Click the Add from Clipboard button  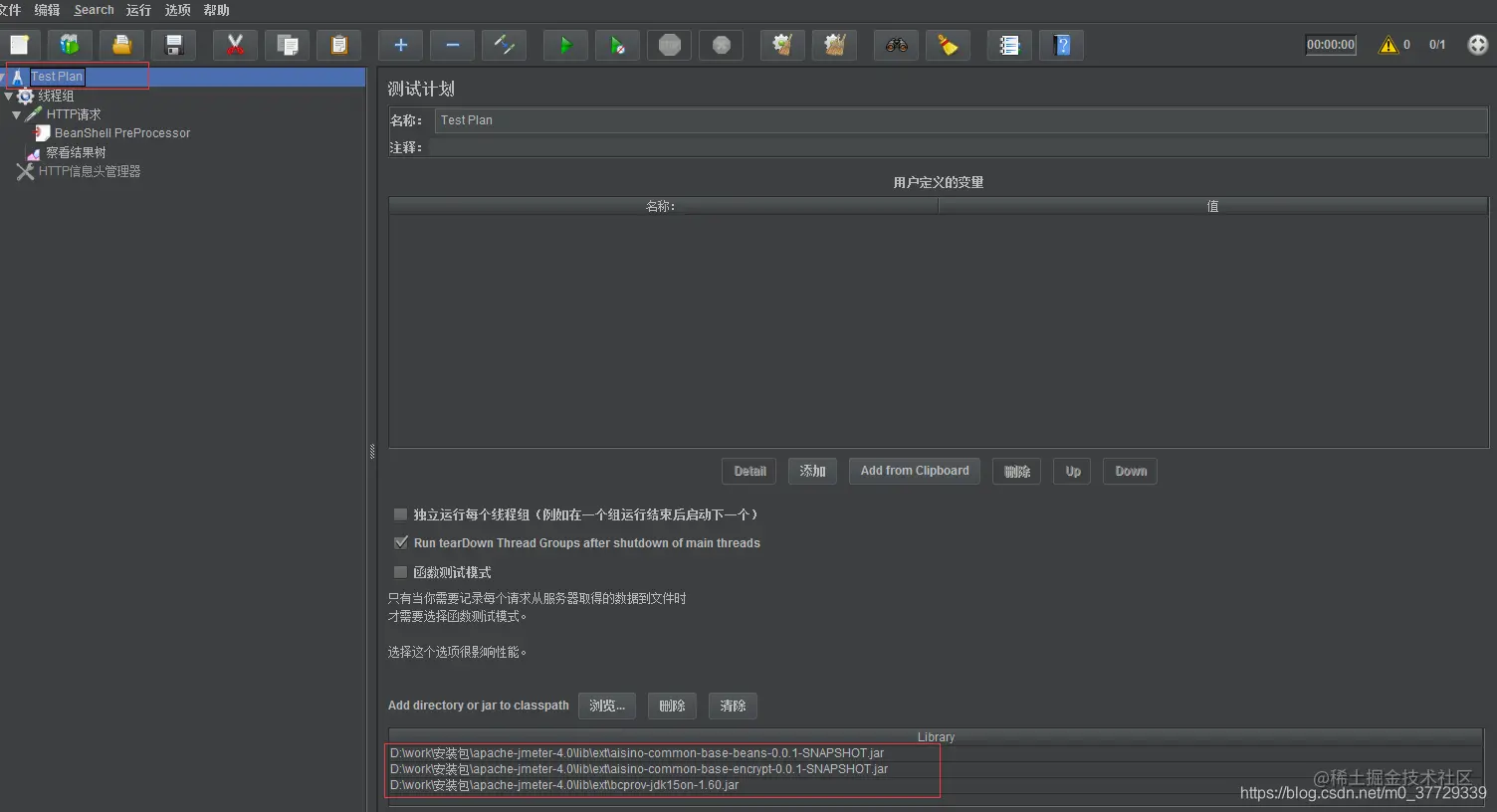coord(915,472)
